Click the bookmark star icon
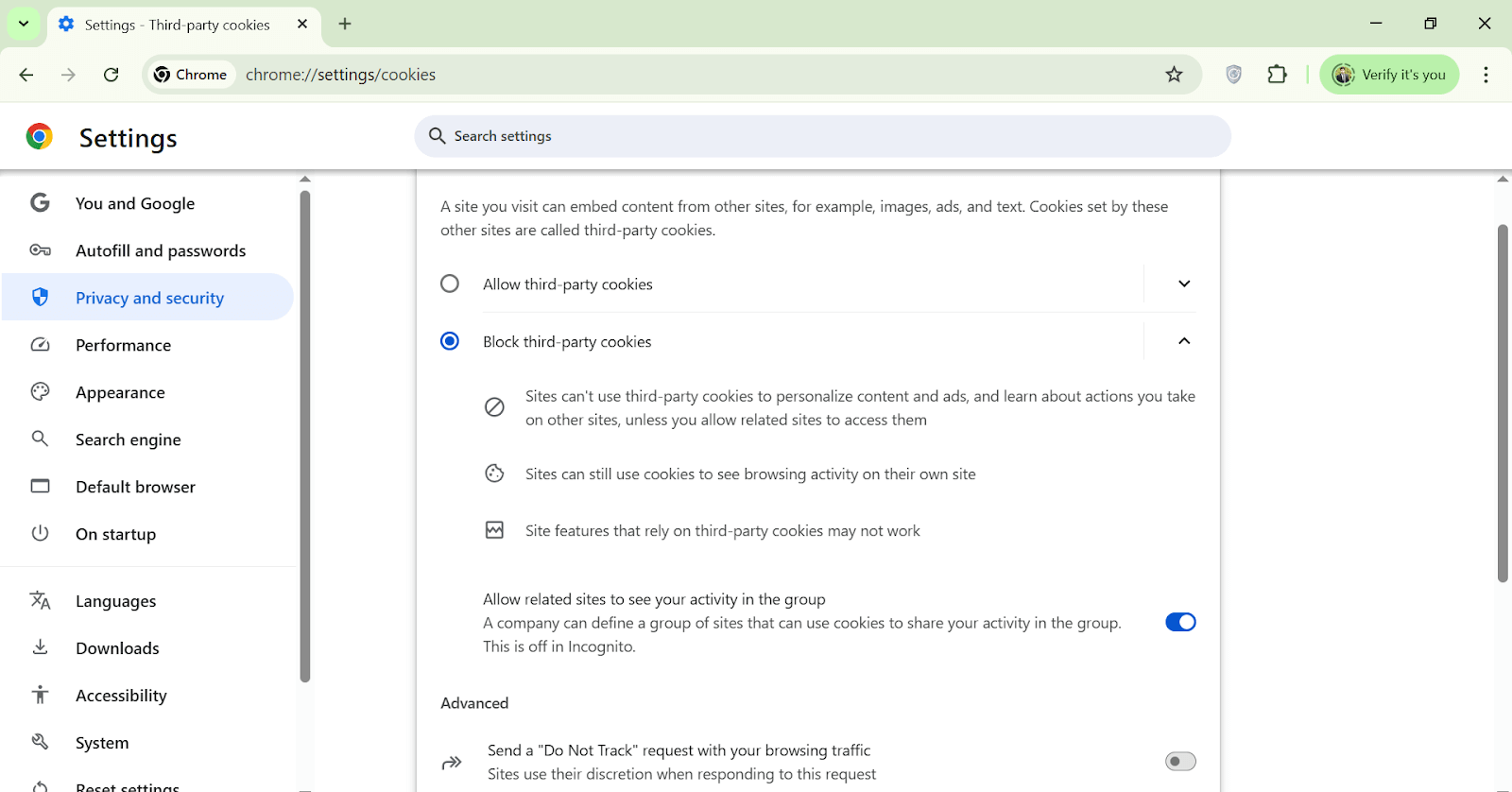The image size is (1512, 792). 1174,75
